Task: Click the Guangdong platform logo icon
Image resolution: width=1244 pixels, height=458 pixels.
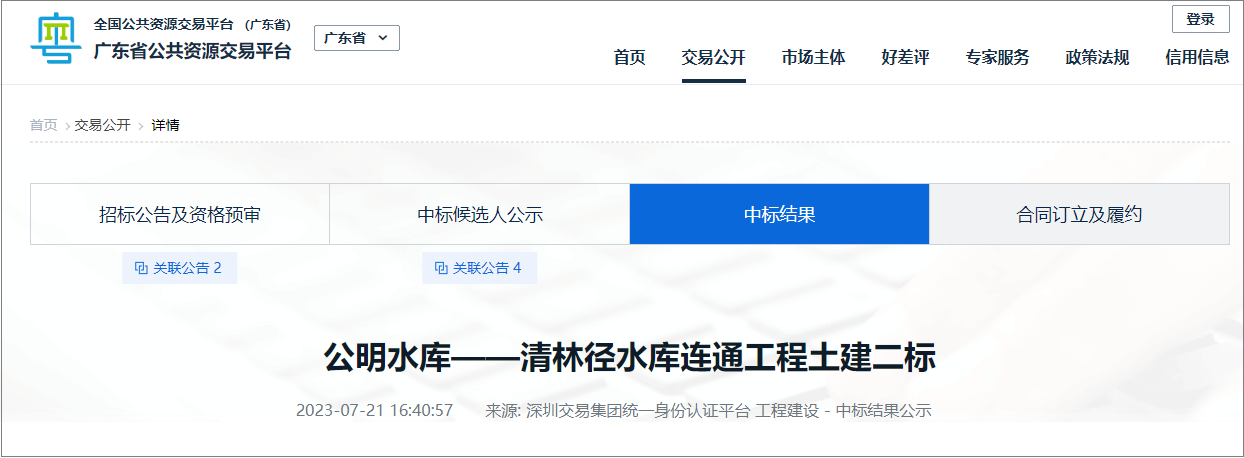Action: (x=56, y=40)
